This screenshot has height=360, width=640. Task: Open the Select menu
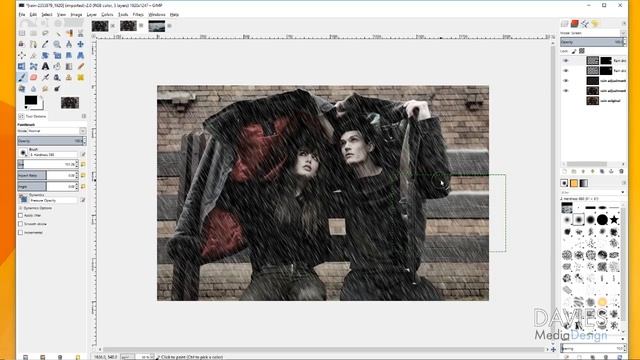tap(47, 14)
